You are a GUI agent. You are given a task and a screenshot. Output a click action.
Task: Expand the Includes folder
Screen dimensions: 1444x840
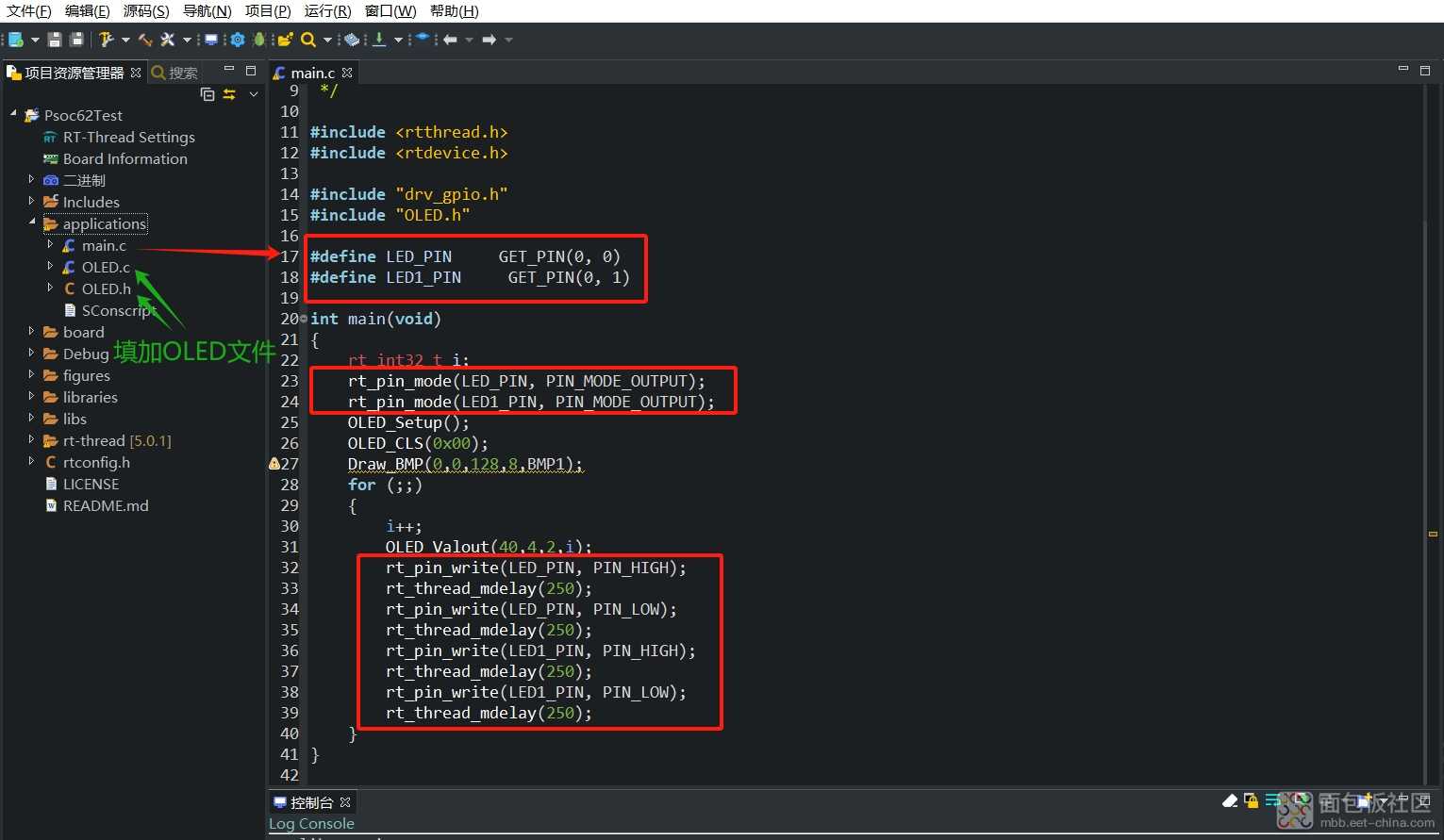31,201
